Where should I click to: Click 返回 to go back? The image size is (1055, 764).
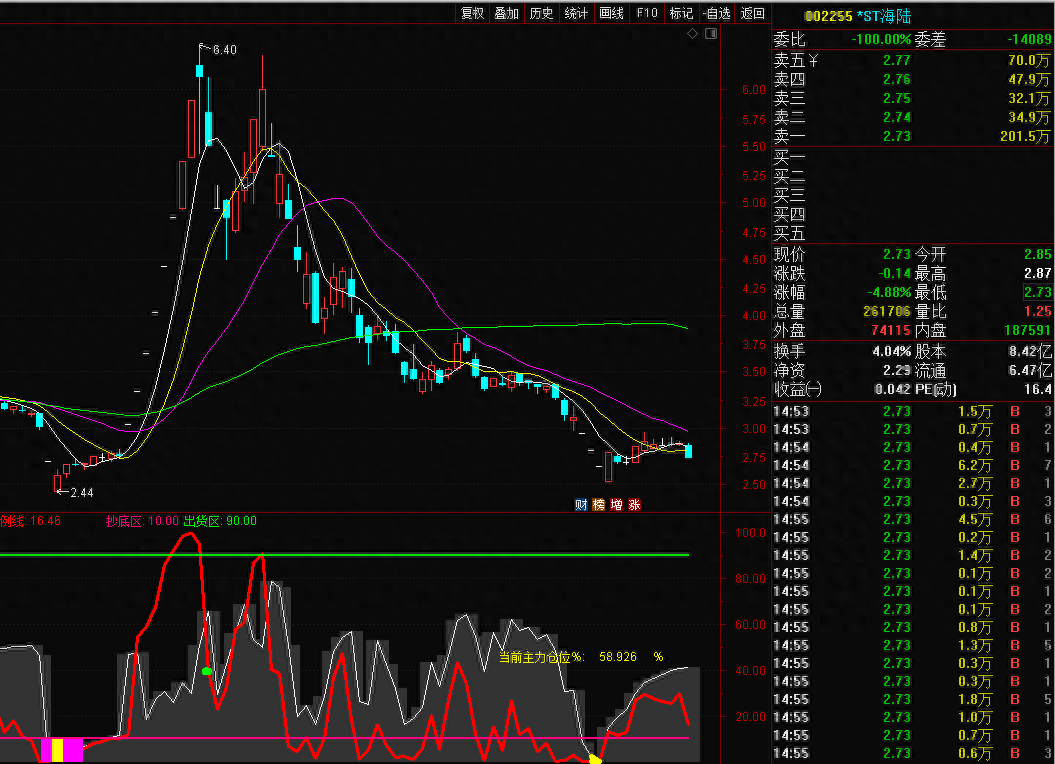click(752, 13)
